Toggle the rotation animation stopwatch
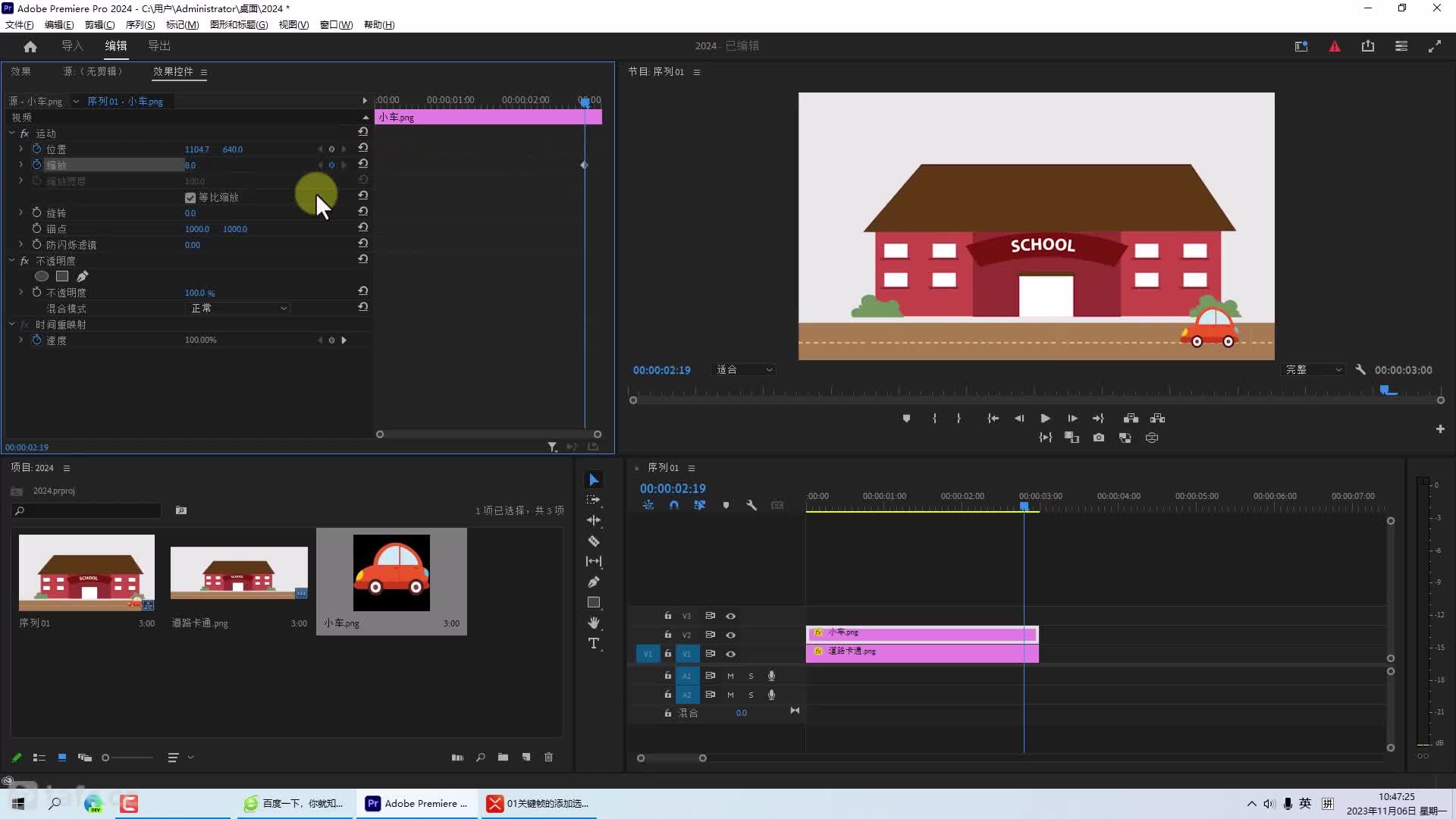The height and width of the screenshot is (819, 1456). pyautogui.click(x=36, y=212)
